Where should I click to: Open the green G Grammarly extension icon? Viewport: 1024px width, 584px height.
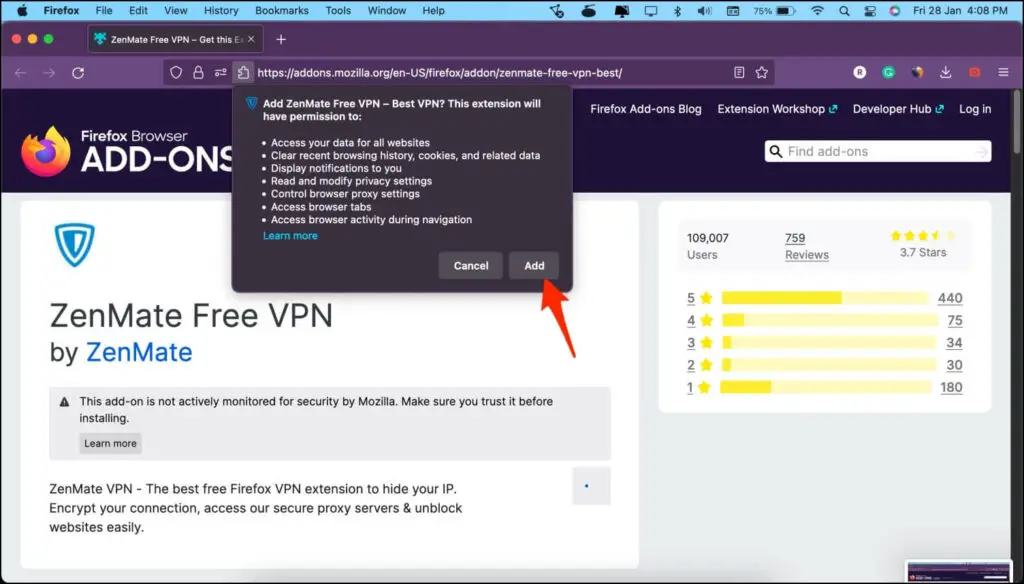tap(888, 73)
